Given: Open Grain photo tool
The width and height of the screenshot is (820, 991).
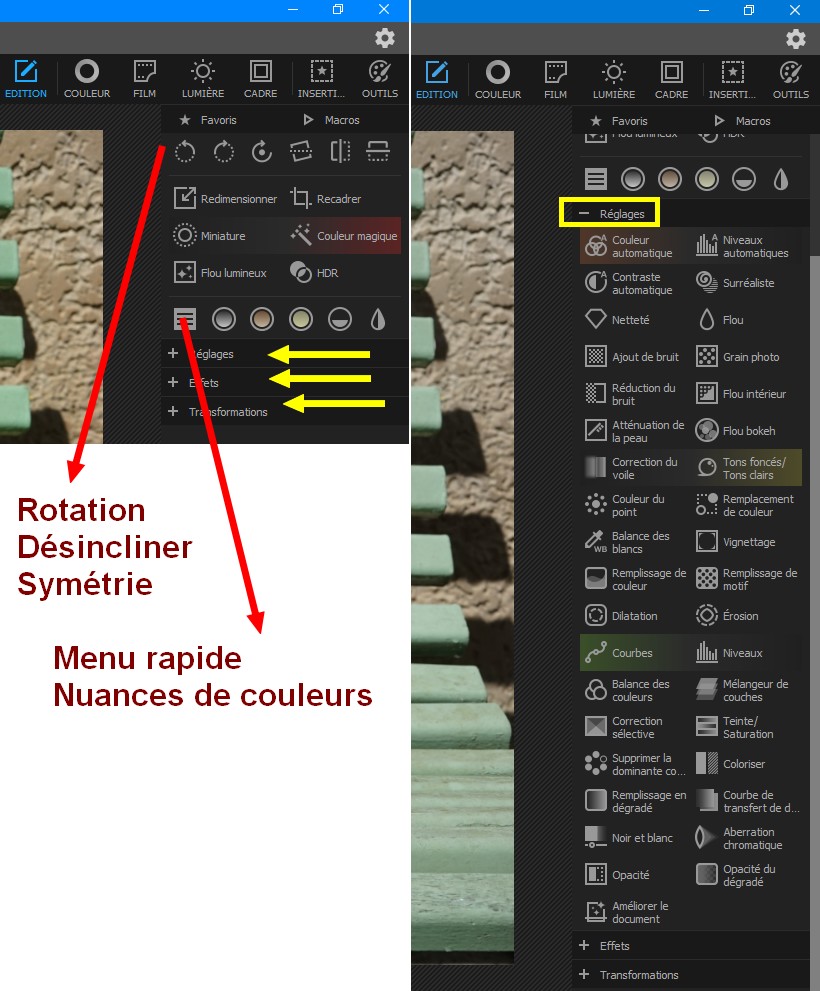Looking at the screenshot, I should click(x=747, y=357).
